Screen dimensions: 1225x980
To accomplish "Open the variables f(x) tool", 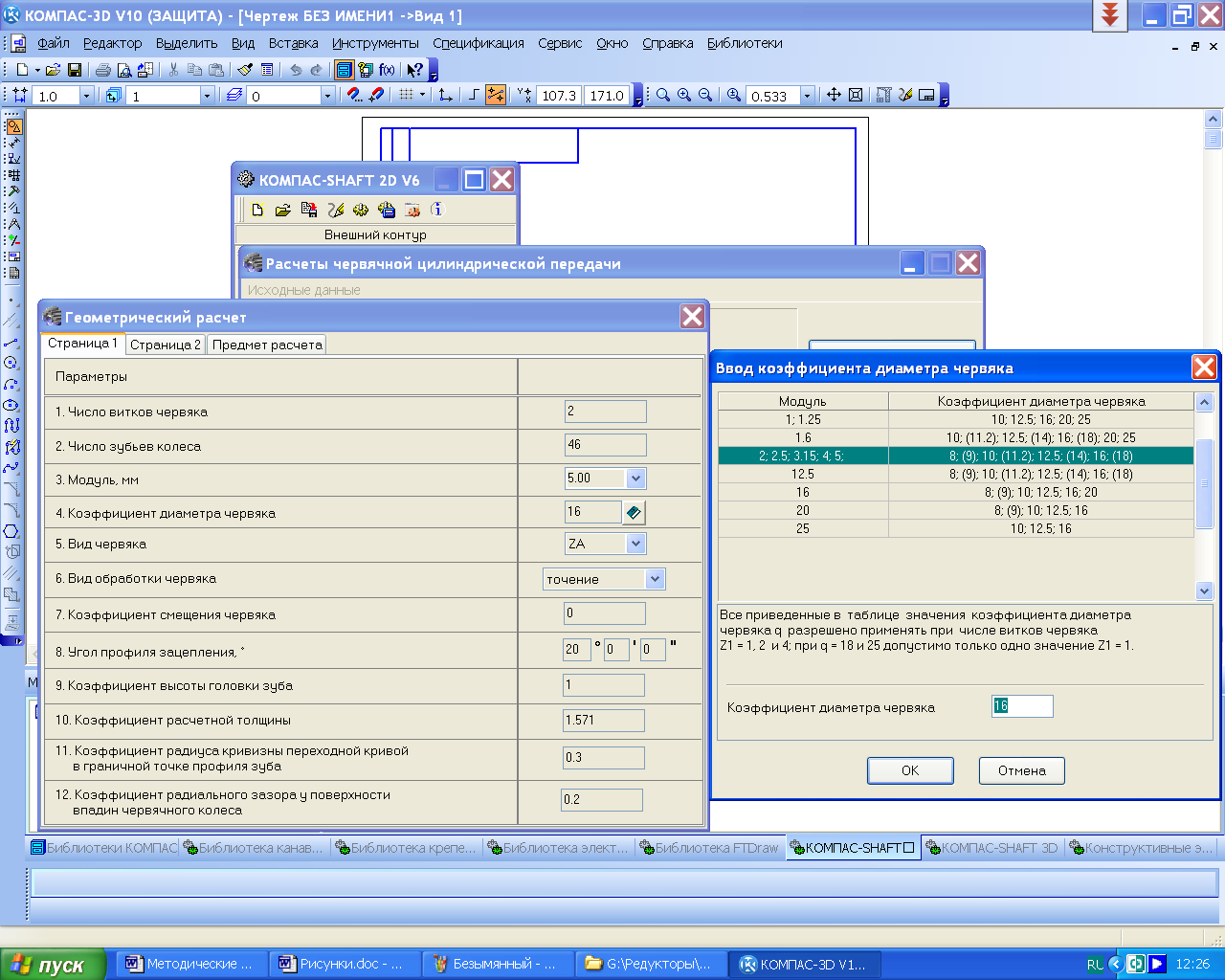I will point(387,70).
